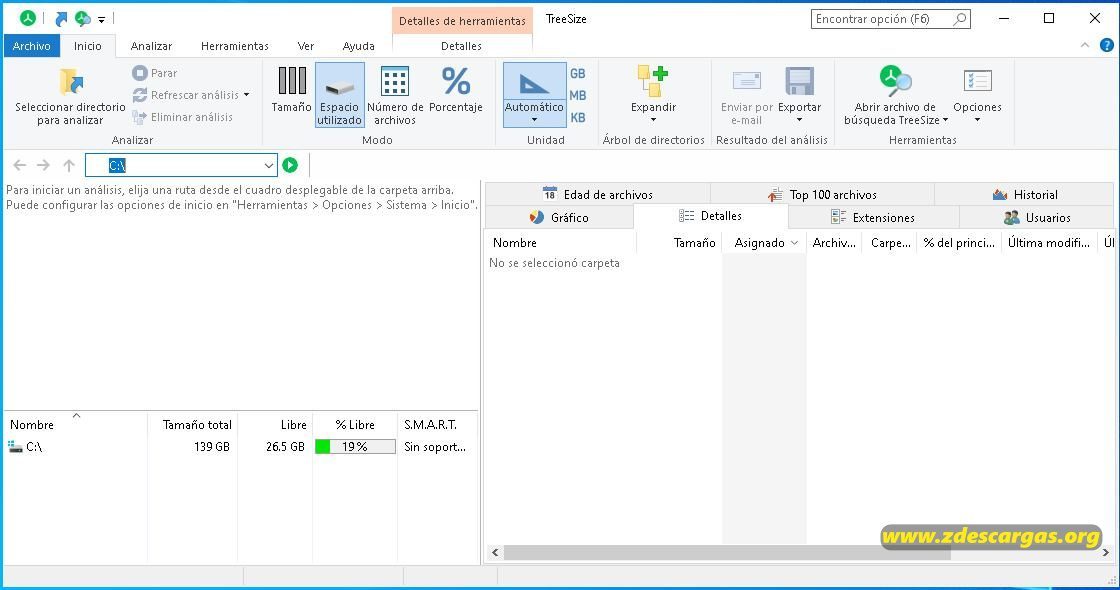The image size is (1120, 590).
Task: Switch unit to MB
Action: pos(578,95)
